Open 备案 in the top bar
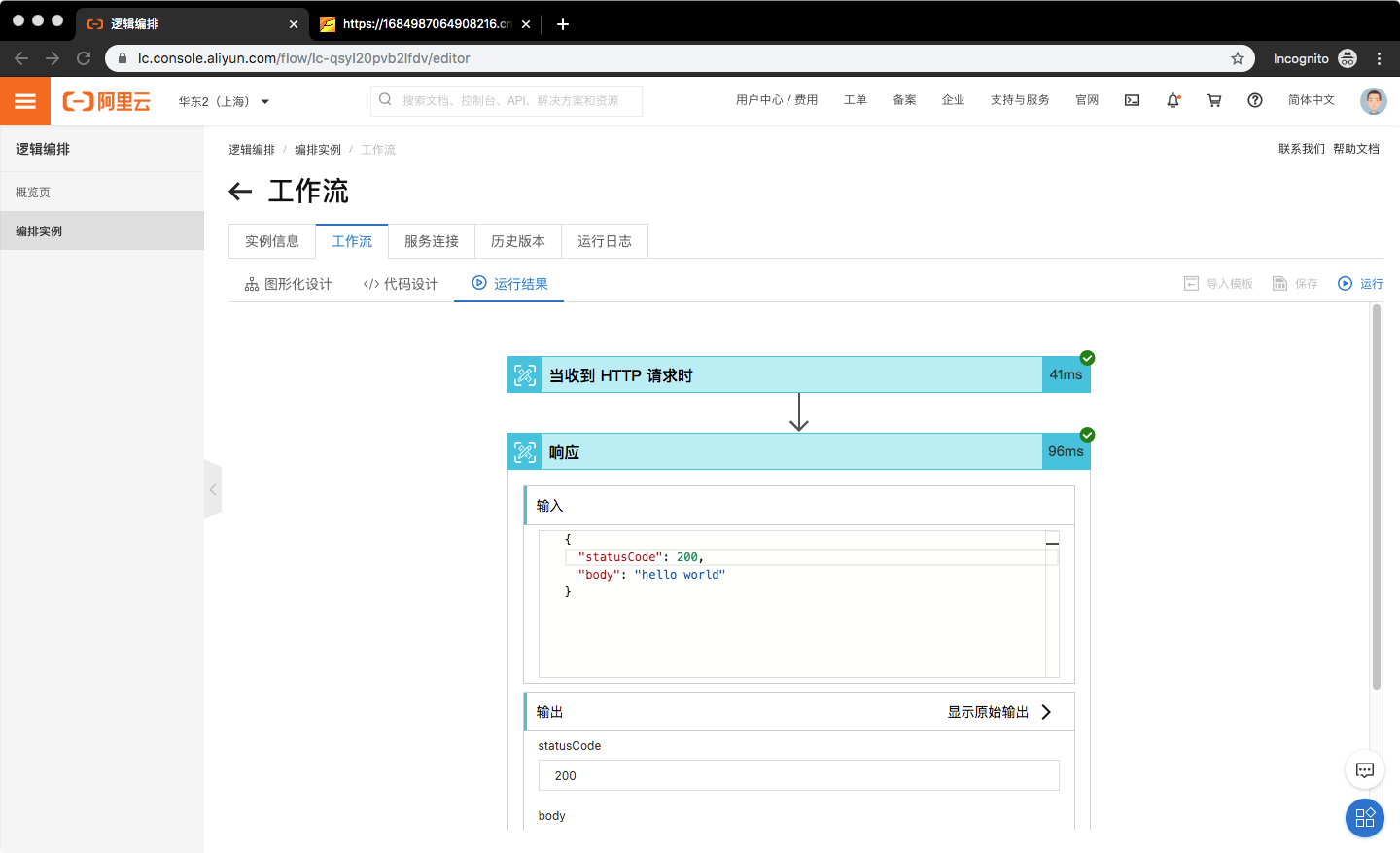 point(904,100)
